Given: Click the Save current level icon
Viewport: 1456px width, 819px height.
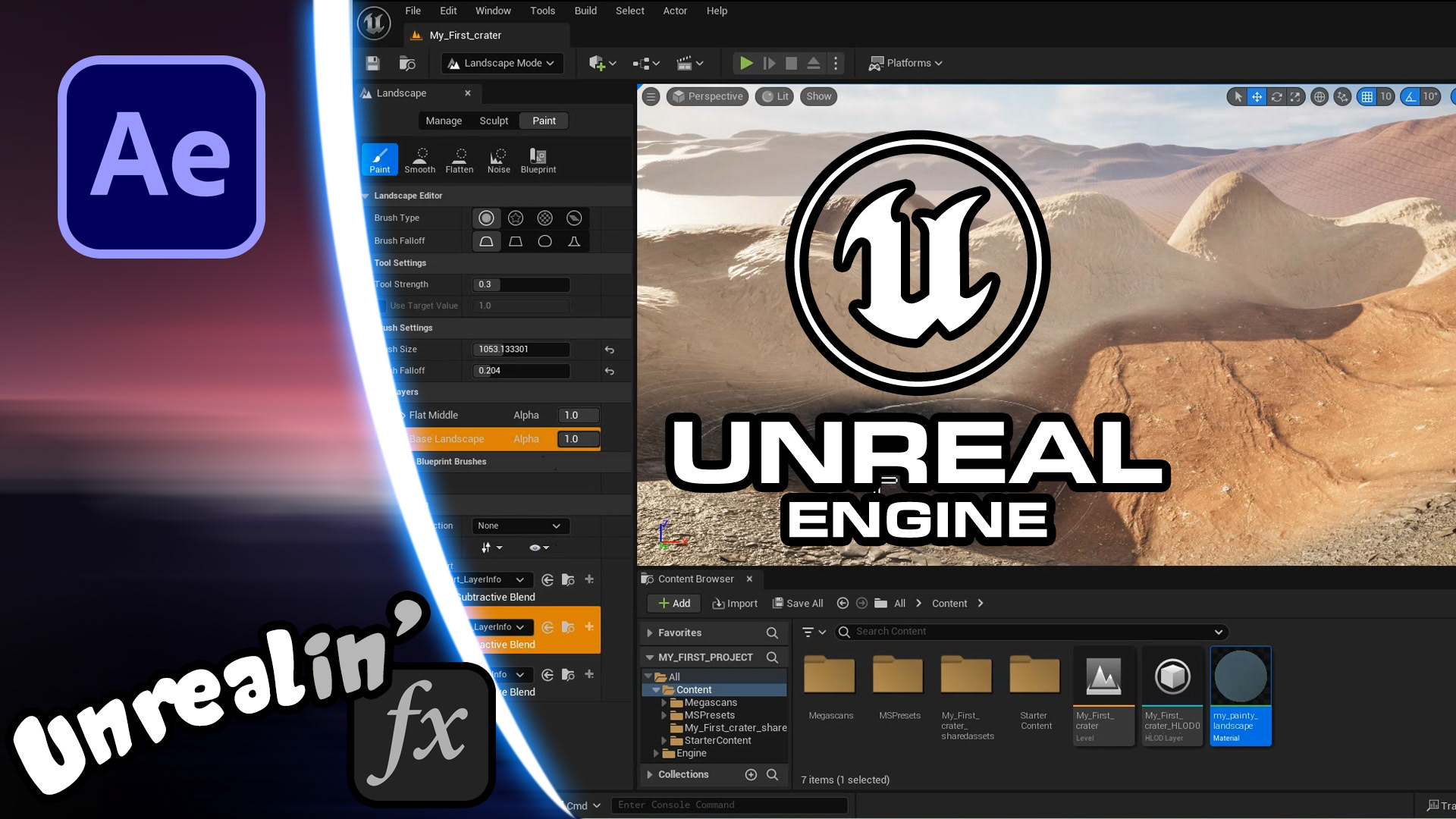Looking at the screenshot, I should [372, 63].
